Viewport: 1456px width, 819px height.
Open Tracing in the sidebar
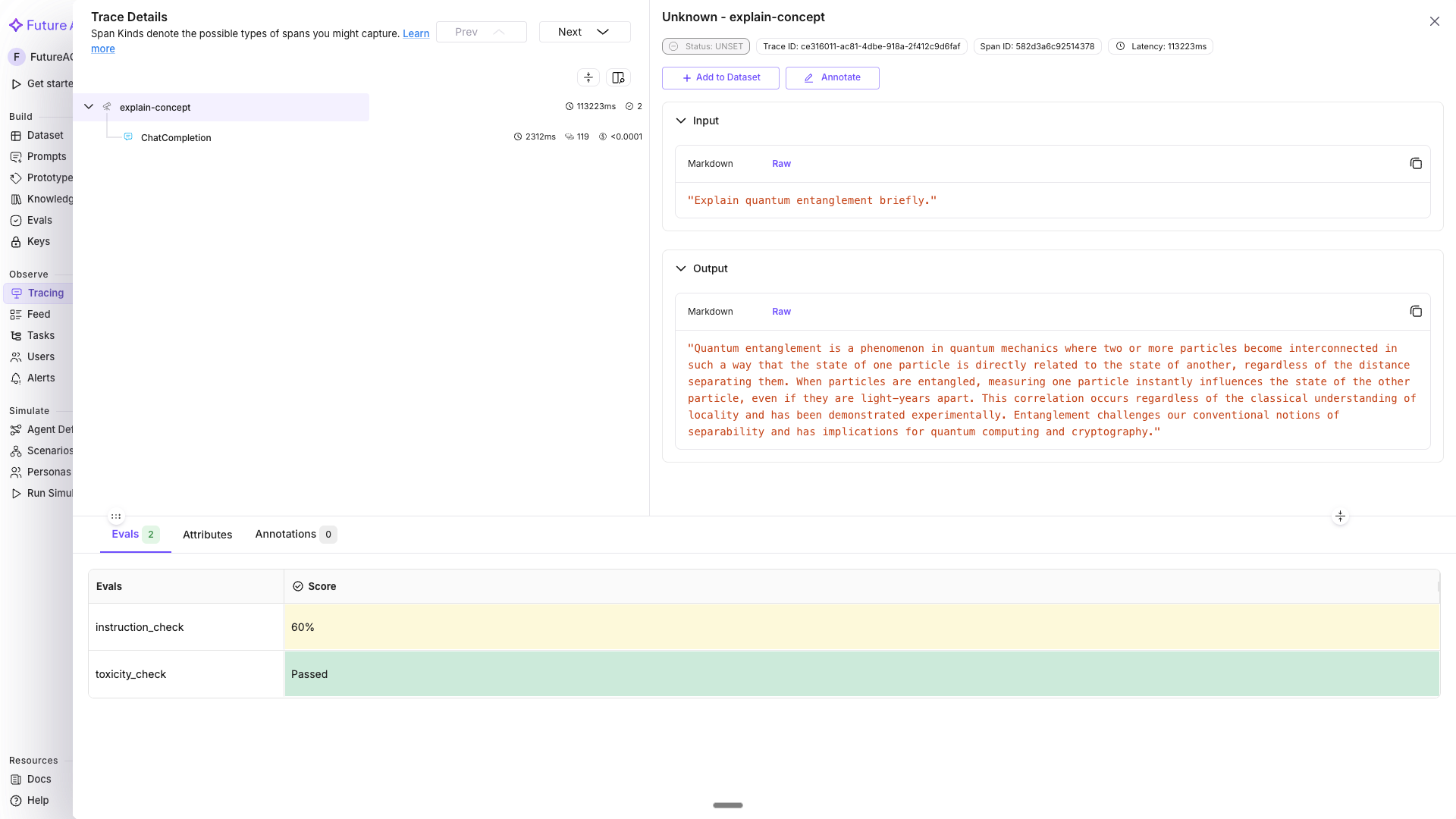tap(45, 293)
